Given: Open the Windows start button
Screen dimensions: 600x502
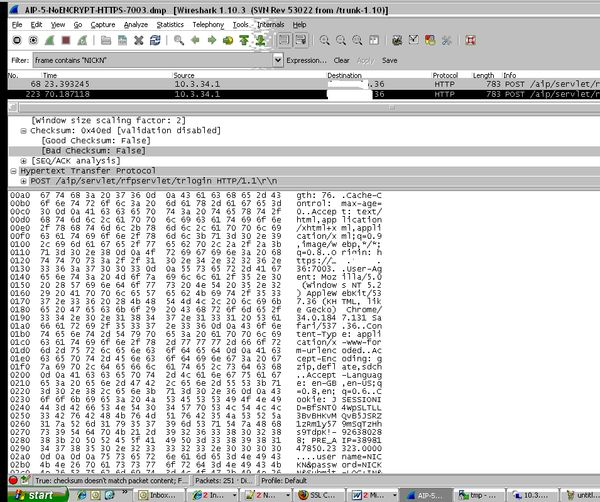Looking at the screenshot, I should pyautogui.click(x=37, y=495).
